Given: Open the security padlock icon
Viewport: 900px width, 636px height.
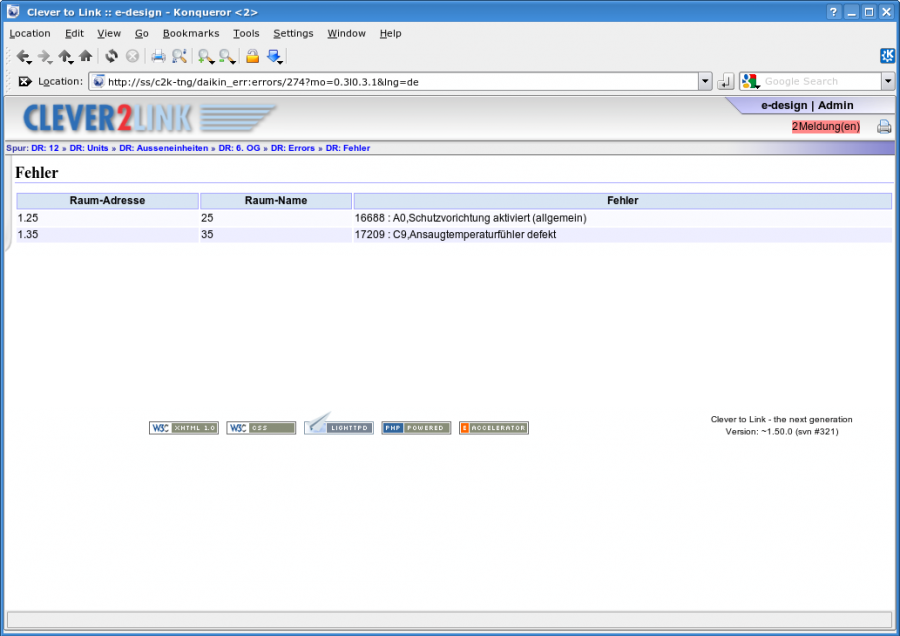Looking at the screenshot, I should (252, 56).
